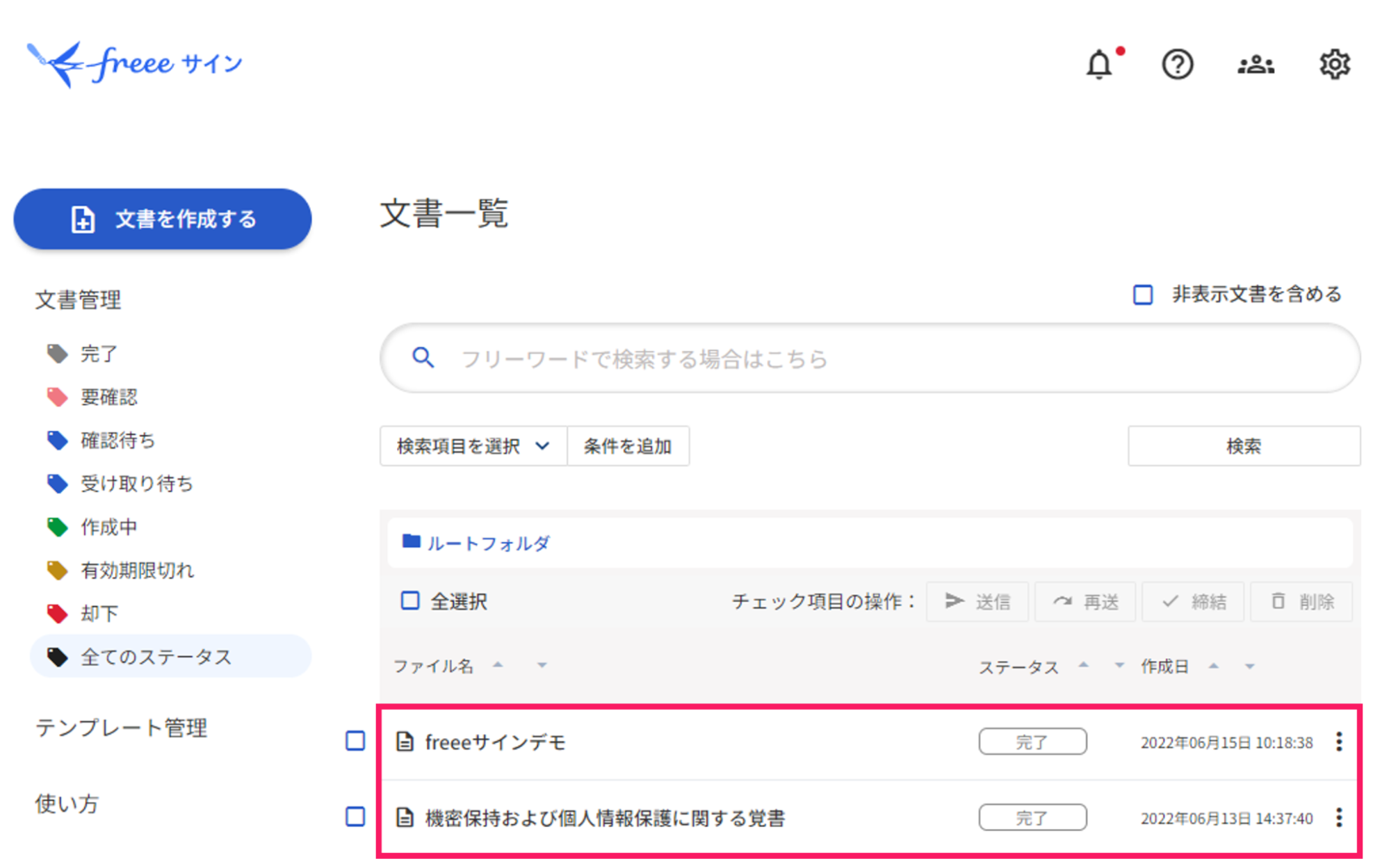Click the document icon beside 機密保持および個人情報保護に関する覚書
This screenshot has height=868, width=1389.
[x=405, y=817]
